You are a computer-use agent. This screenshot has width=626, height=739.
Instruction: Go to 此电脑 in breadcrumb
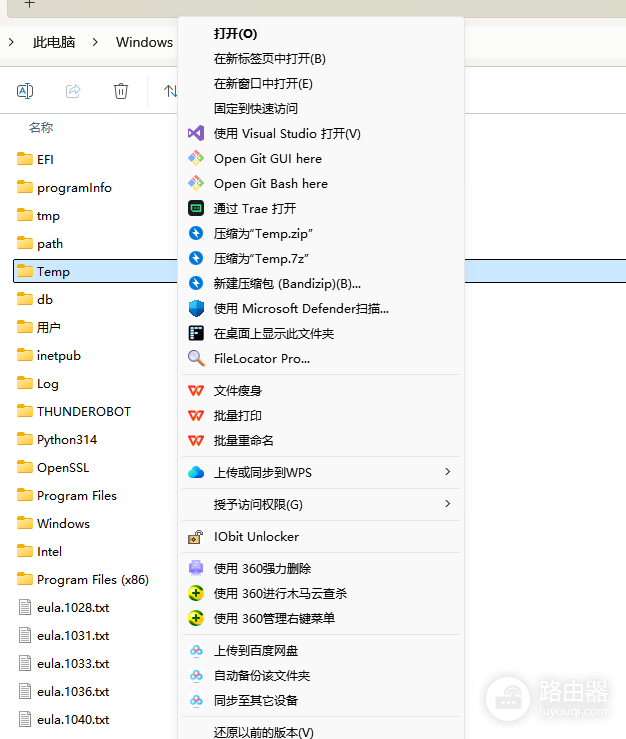(54, 42)
